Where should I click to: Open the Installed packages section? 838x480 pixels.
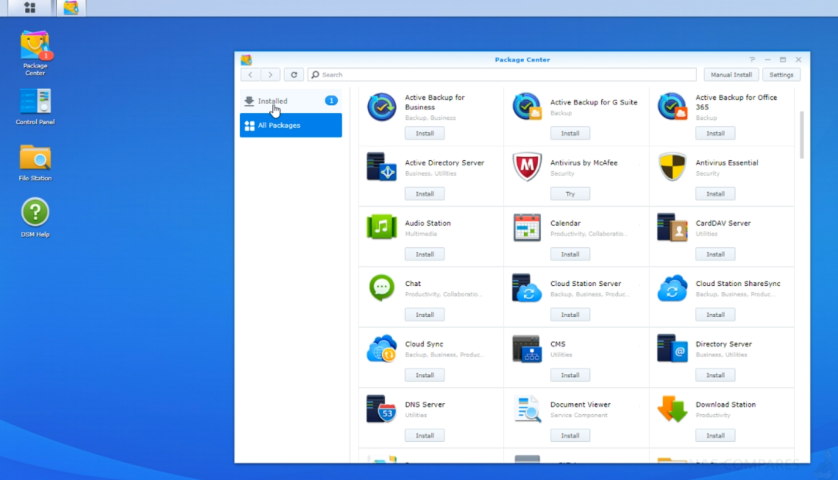click(291, 100)
